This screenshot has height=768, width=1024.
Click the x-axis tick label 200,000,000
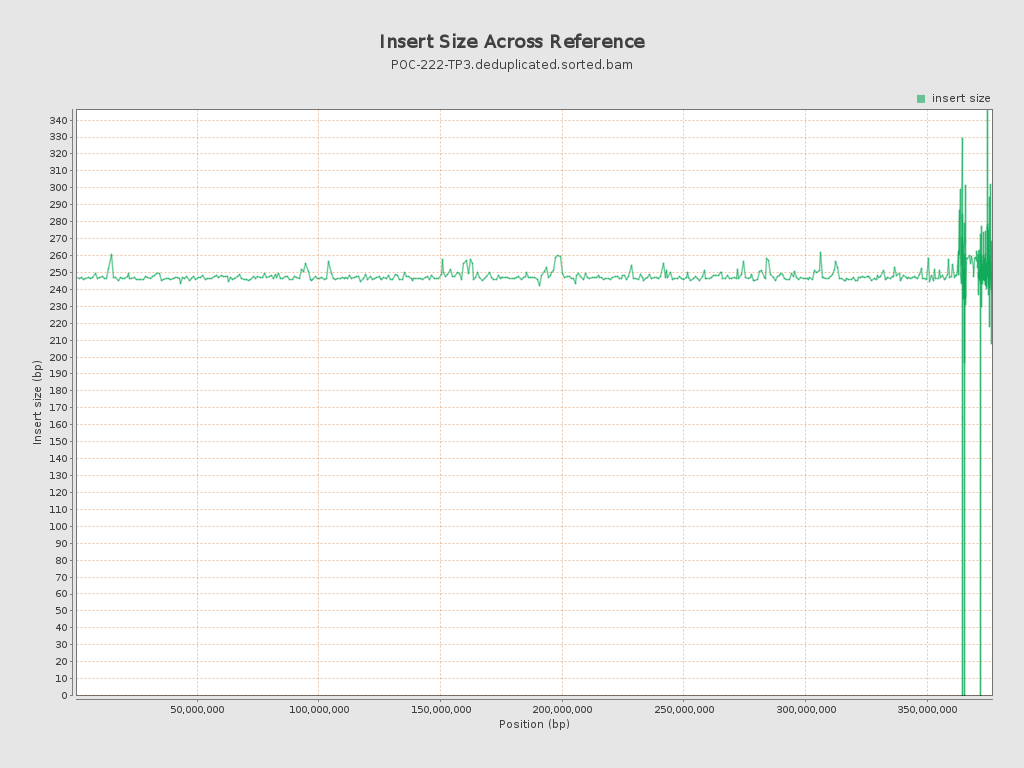pos(562,709)
